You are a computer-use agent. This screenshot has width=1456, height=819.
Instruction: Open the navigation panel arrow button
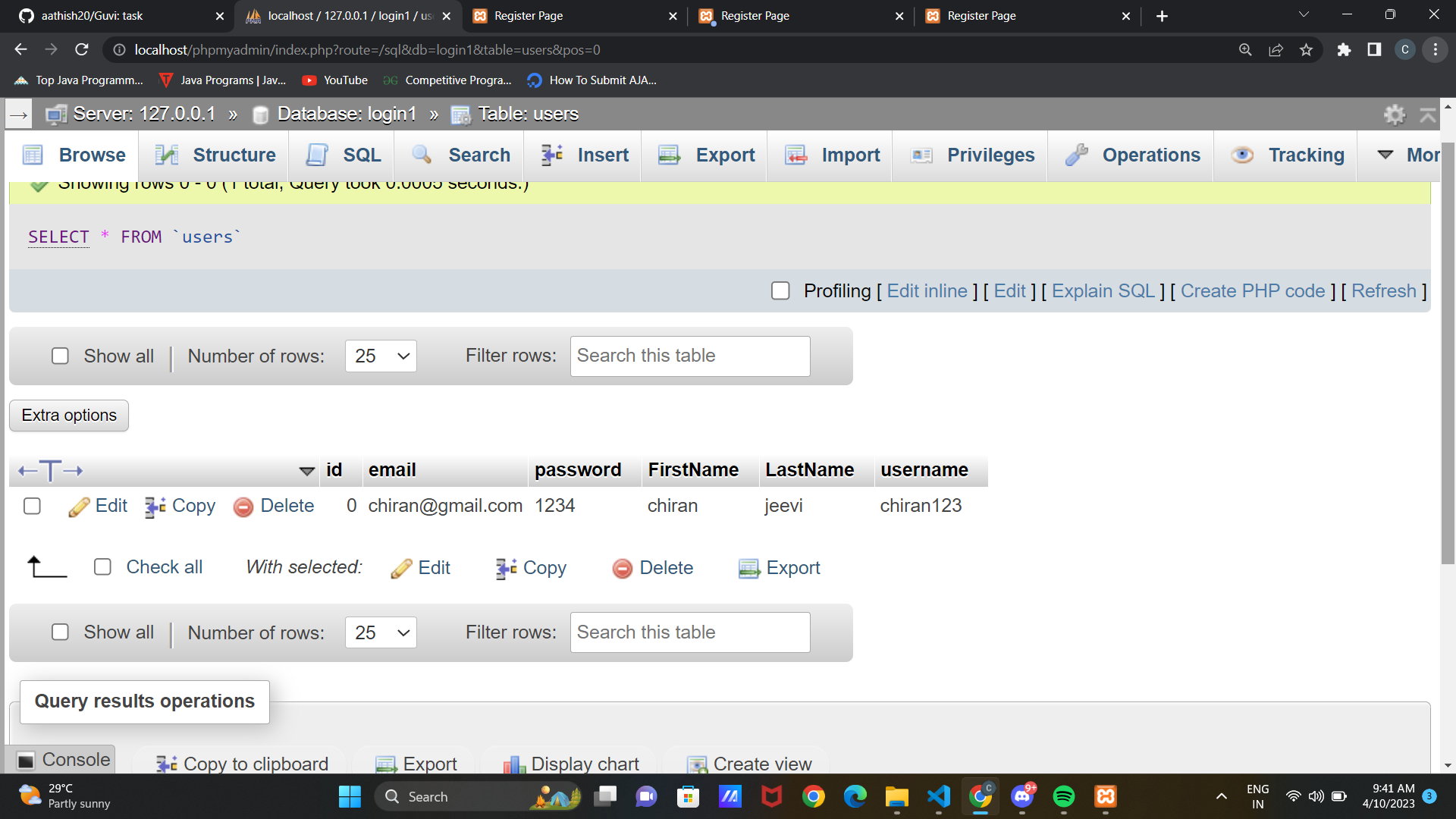(x=19, y=115)
